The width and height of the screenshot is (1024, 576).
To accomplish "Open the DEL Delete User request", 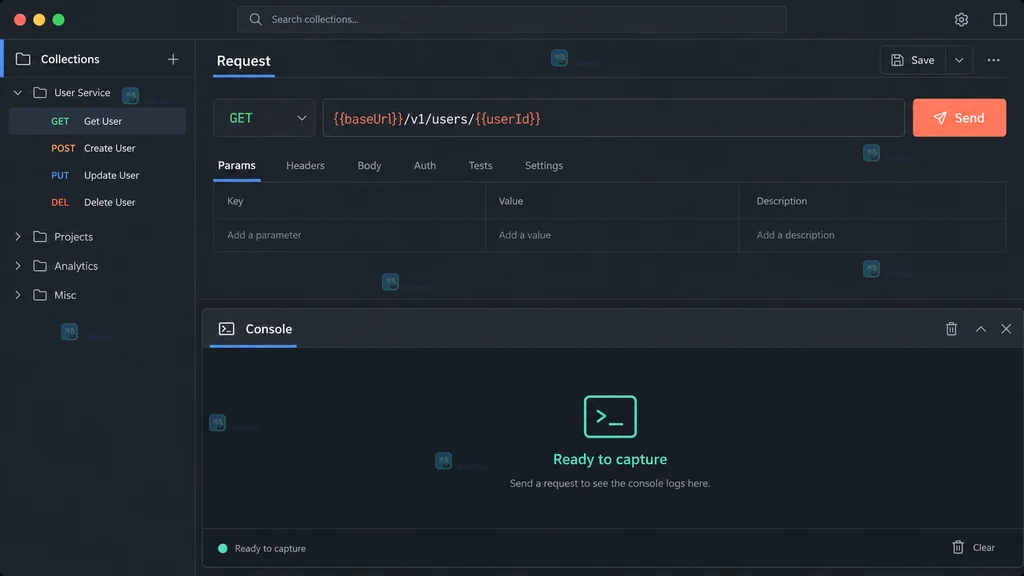I will 97,202.
